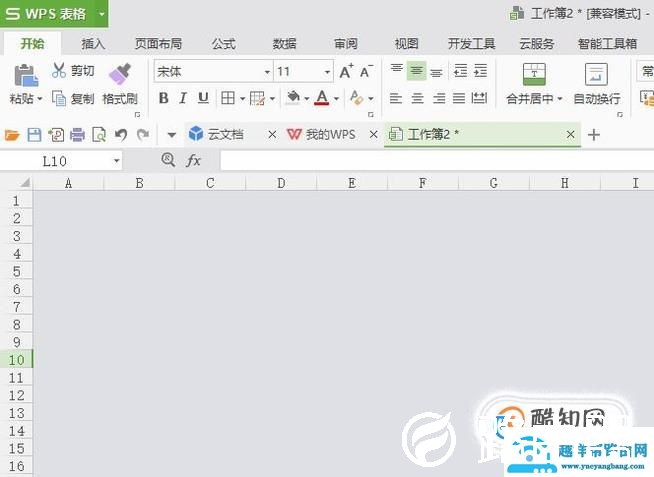Cut selection with the scissors icon

(59, 70)
